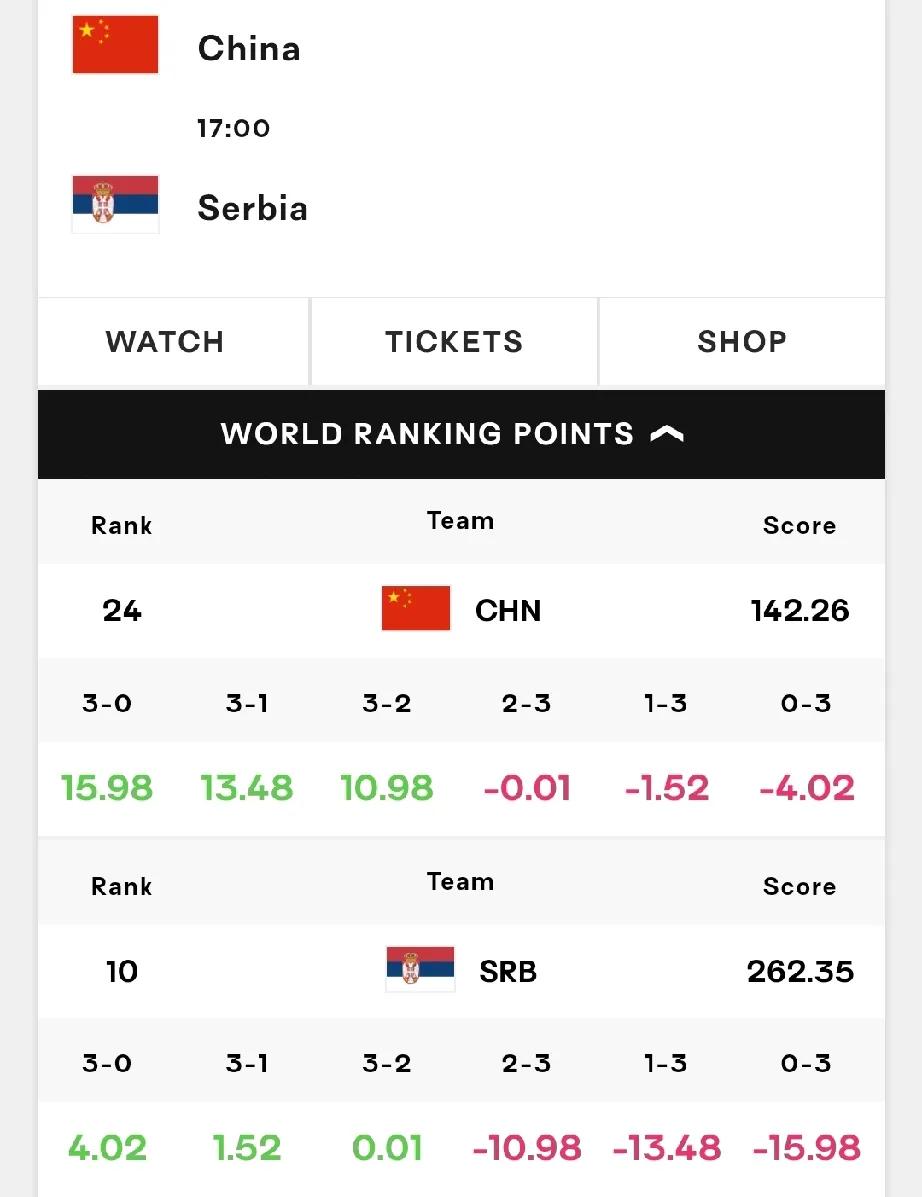Open the TICKETS tab
The width and height of the screenshot is (922, 1197).
(454, 342)
